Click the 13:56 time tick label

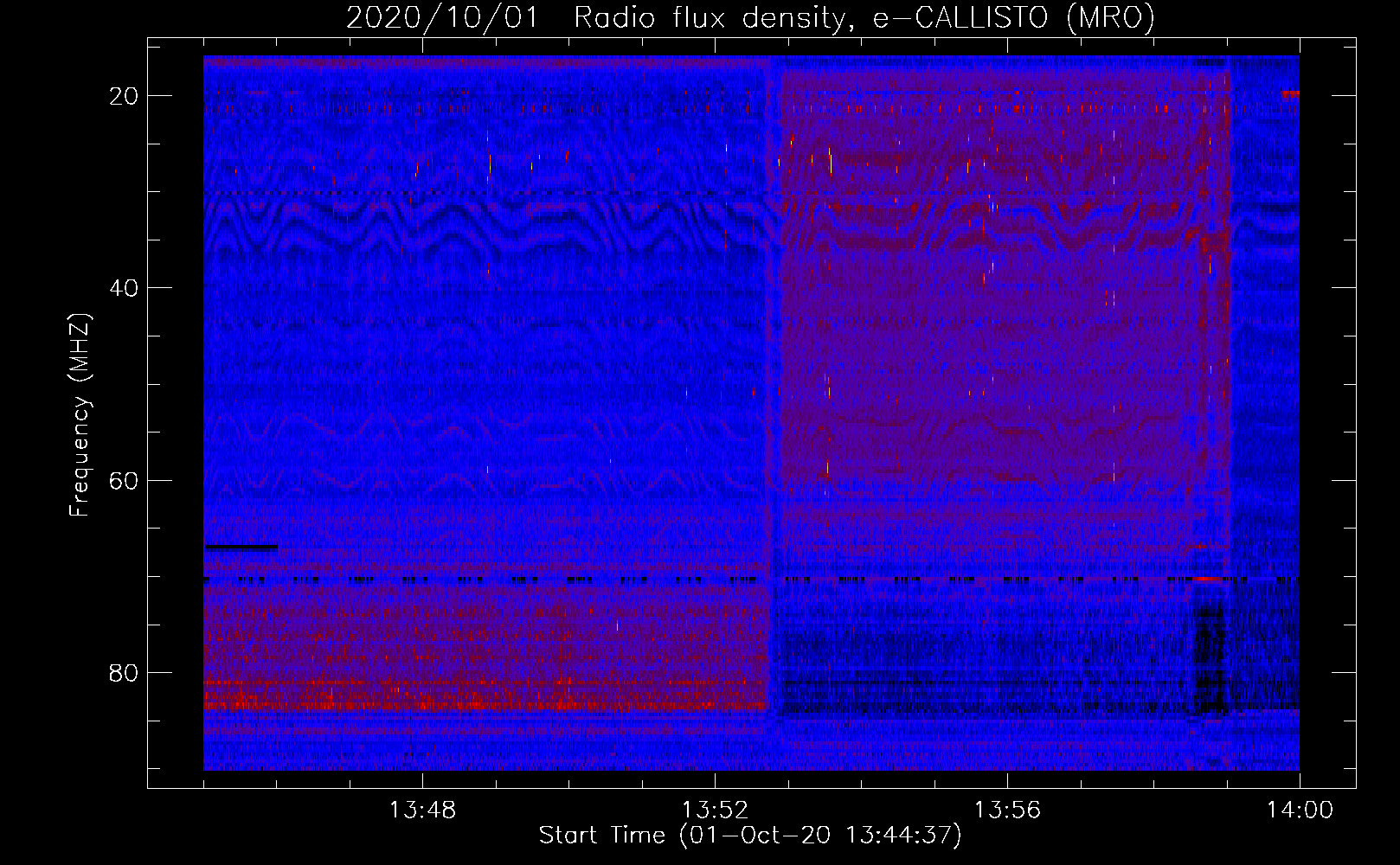coord(1007,811)
